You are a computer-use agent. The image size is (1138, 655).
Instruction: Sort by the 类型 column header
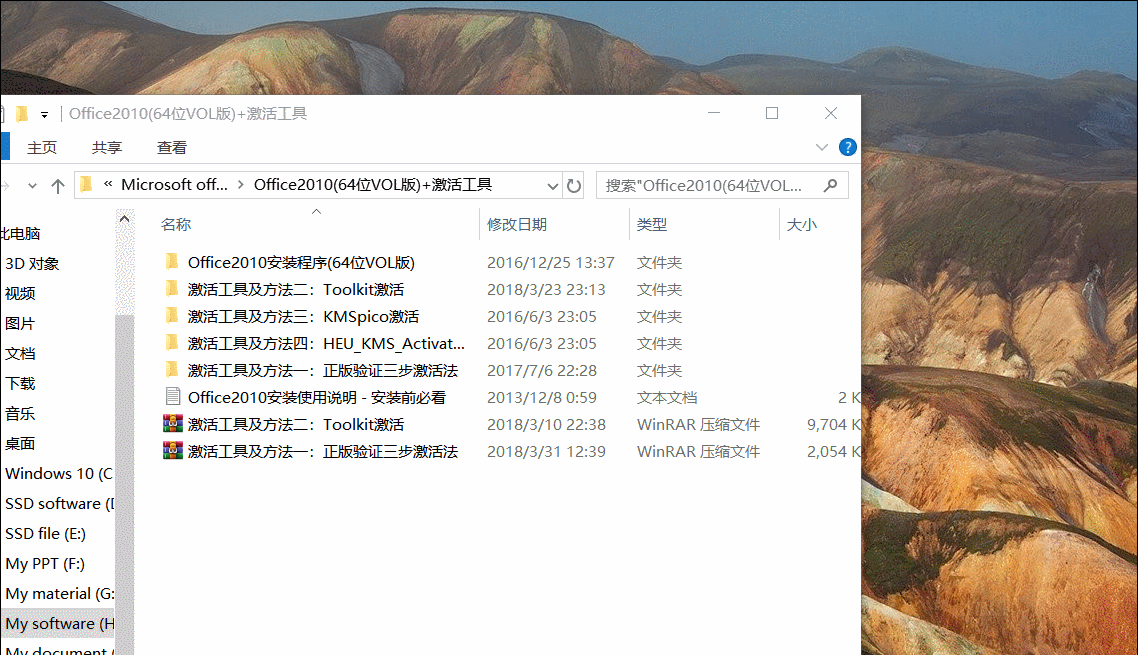(652, 224)
